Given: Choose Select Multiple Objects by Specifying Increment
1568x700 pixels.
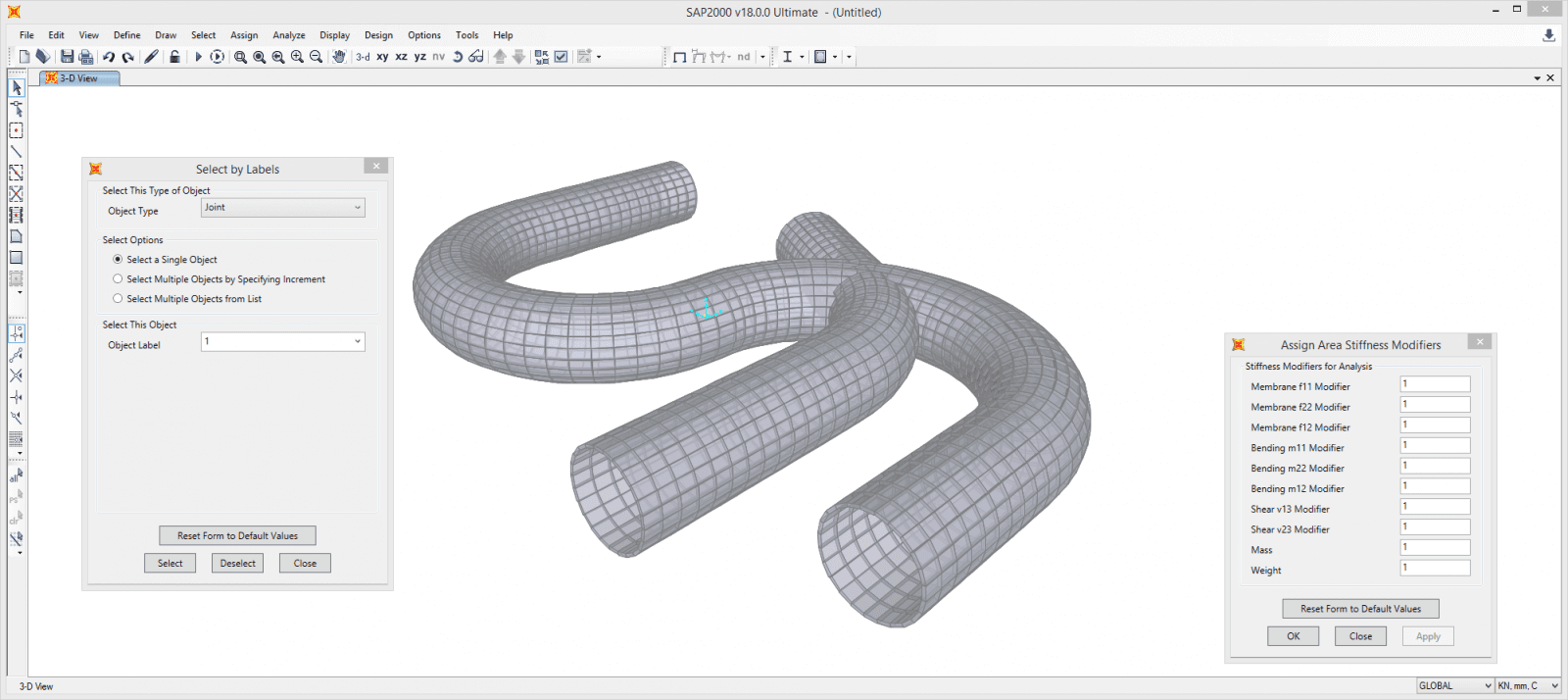Looking at the screenshot, I should click(118, 279).
